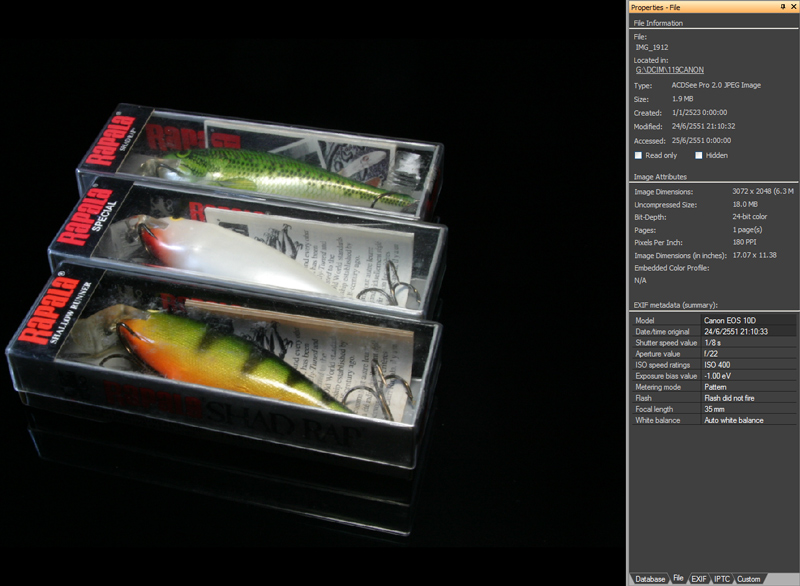
Task: Click the Size value 1.9 MB
Action: 683,99
